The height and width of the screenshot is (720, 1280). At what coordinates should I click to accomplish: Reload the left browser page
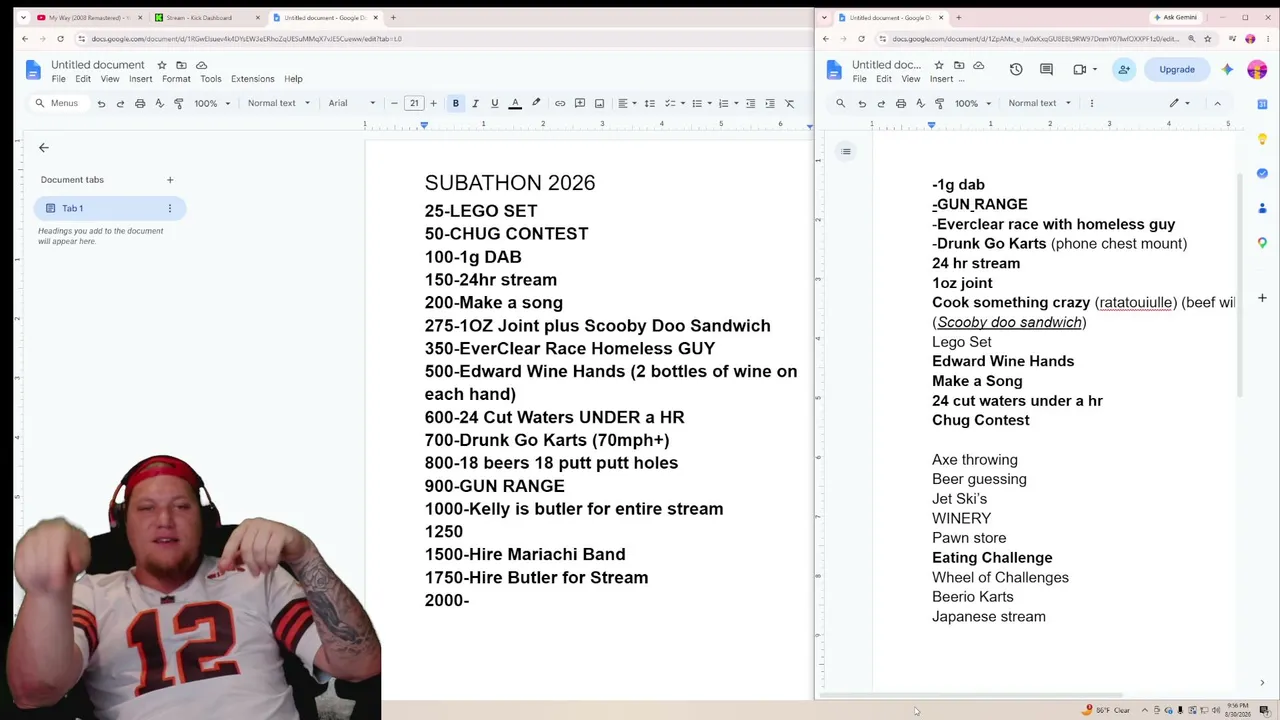[x=60, y=39]
